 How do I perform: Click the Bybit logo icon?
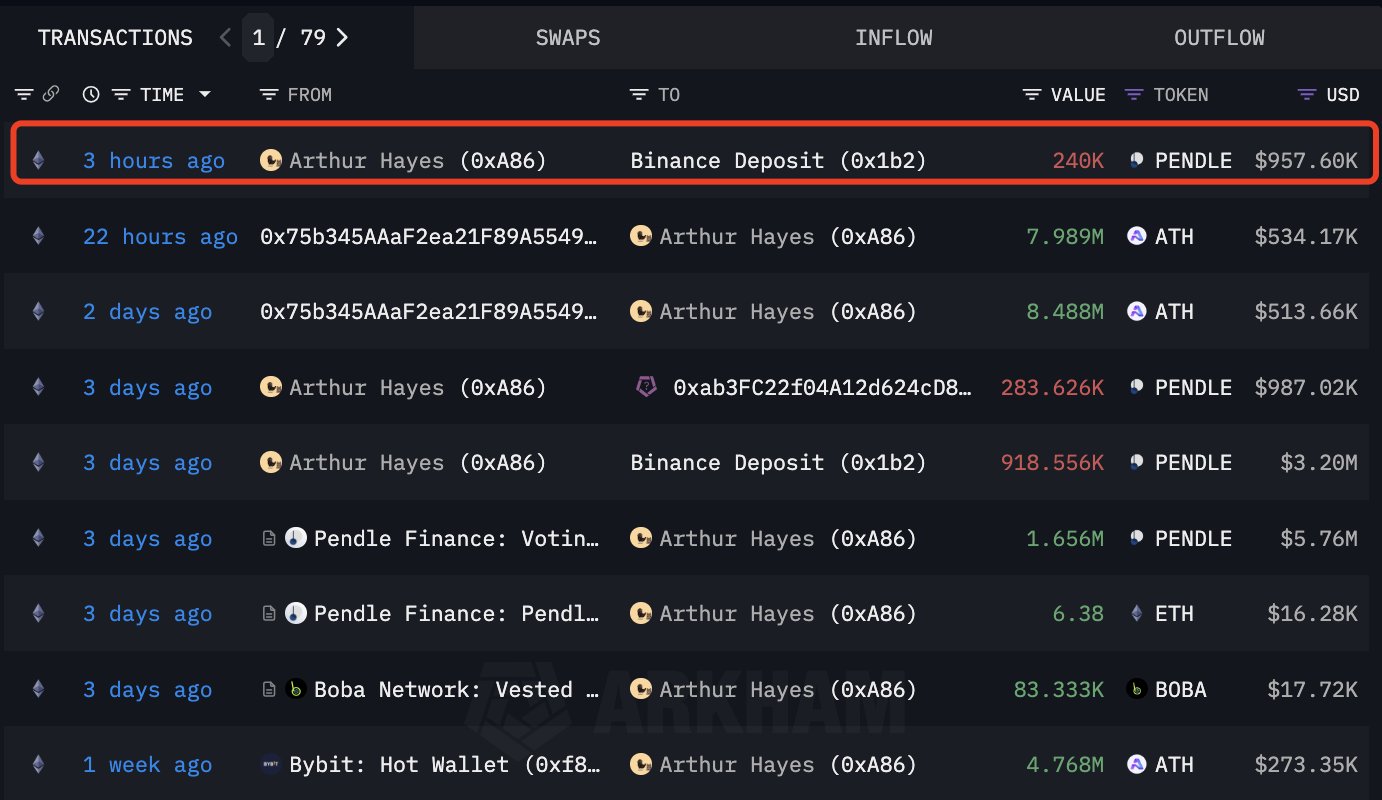click(x=270, y=764)
